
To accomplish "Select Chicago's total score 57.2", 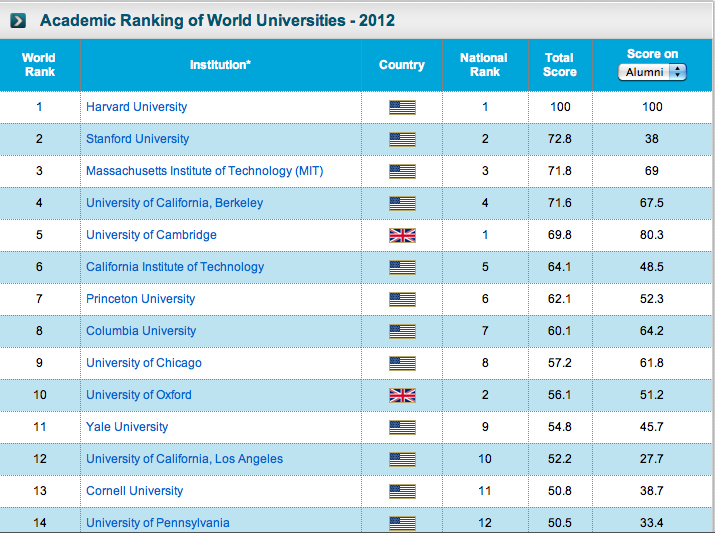I will click(560, 363).
